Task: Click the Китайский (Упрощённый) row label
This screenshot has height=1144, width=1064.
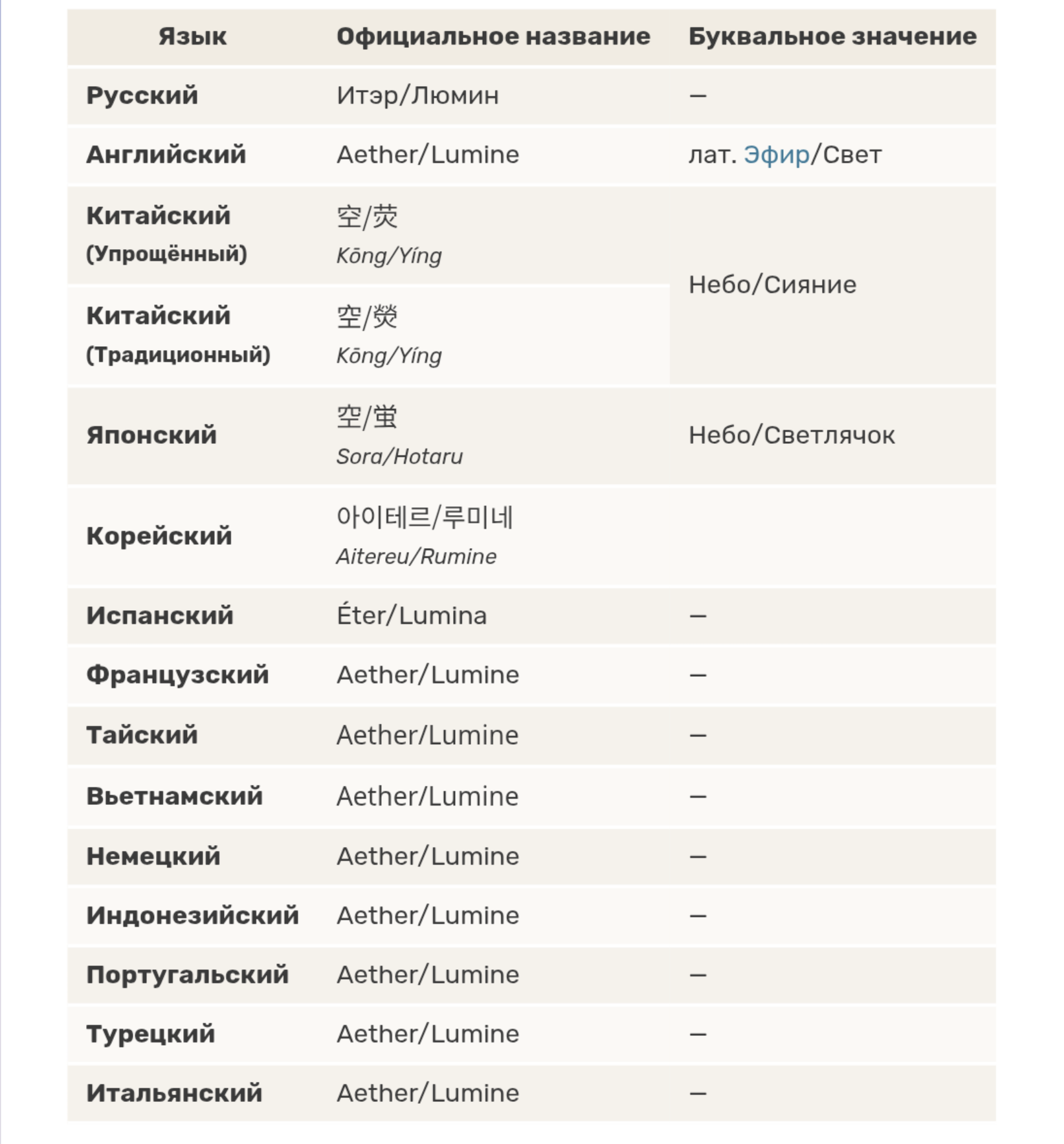Action: pyautogui.click(x=166, y=234)
